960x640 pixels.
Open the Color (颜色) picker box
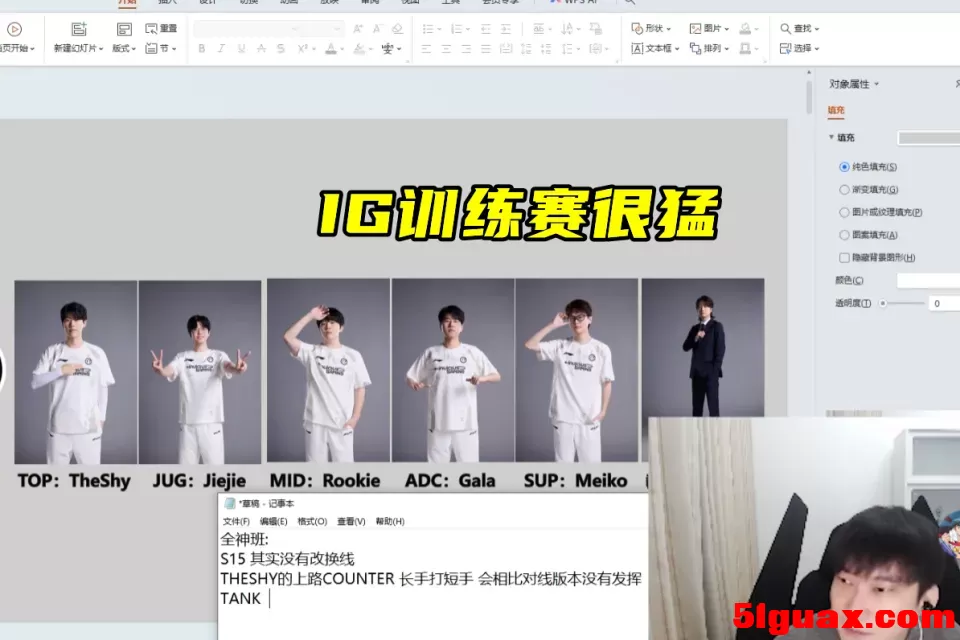tap(928, 280)
